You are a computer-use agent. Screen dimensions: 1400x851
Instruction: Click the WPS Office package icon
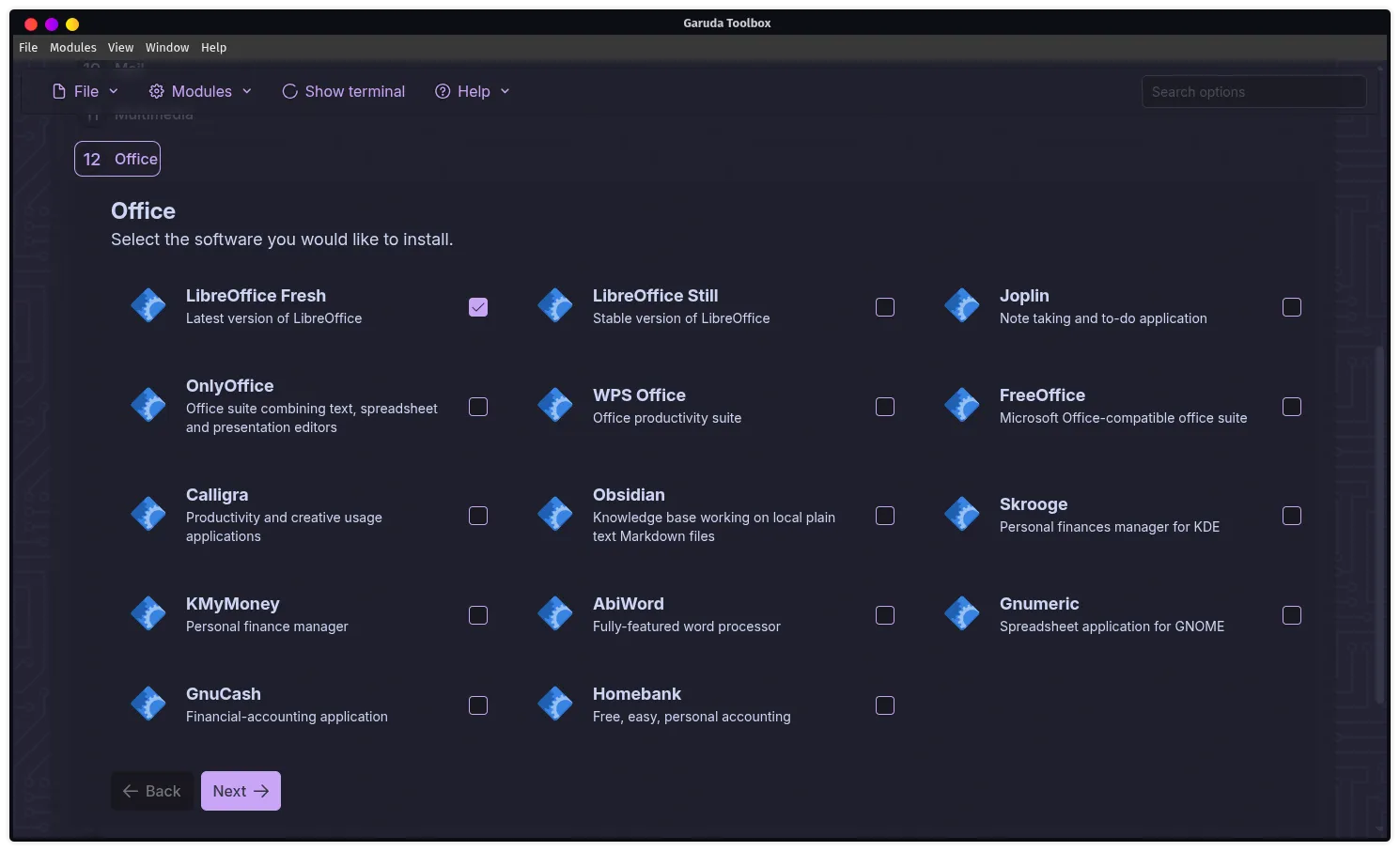click(x=555, y=405)
